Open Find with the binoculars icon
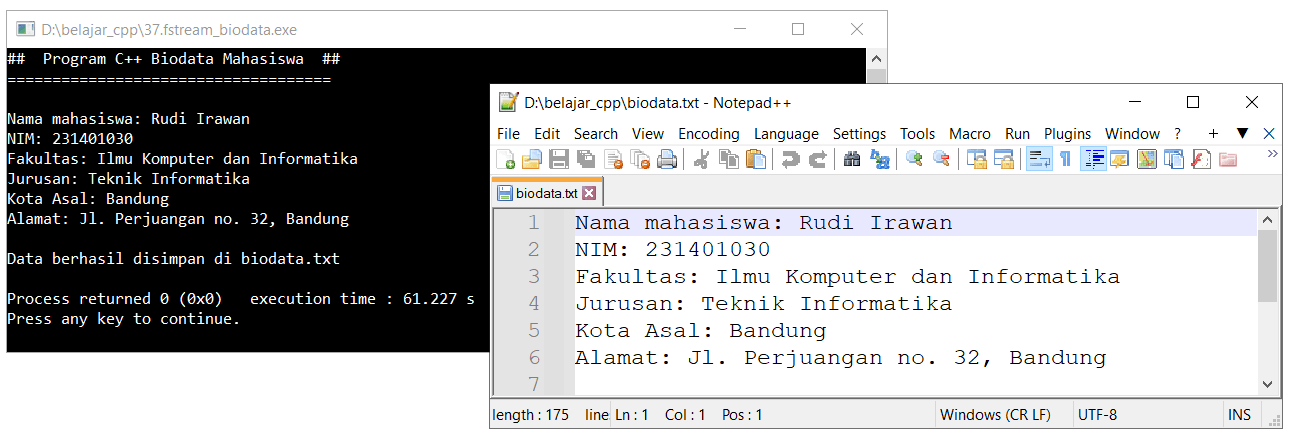The width and height of the screenshot is (1290, 437). coord(852,159)
